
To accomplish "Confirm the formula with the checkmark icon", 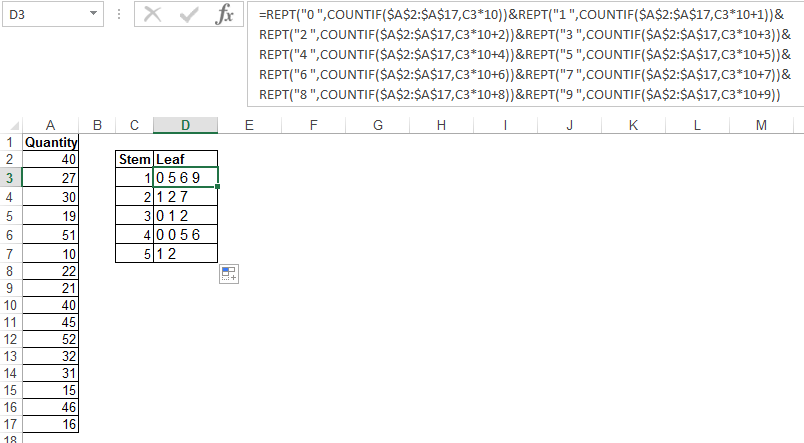I will (189, 14).
